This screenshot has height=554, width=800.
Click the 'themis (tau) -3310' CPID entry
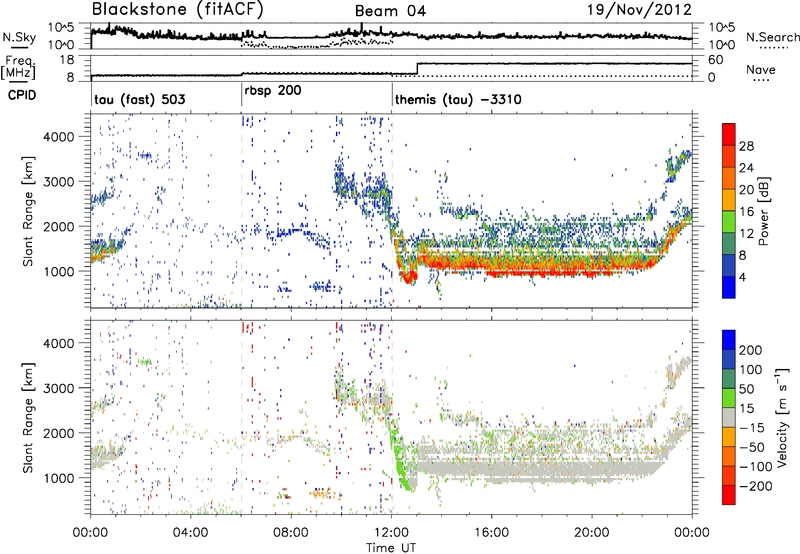tap(458, 99)
